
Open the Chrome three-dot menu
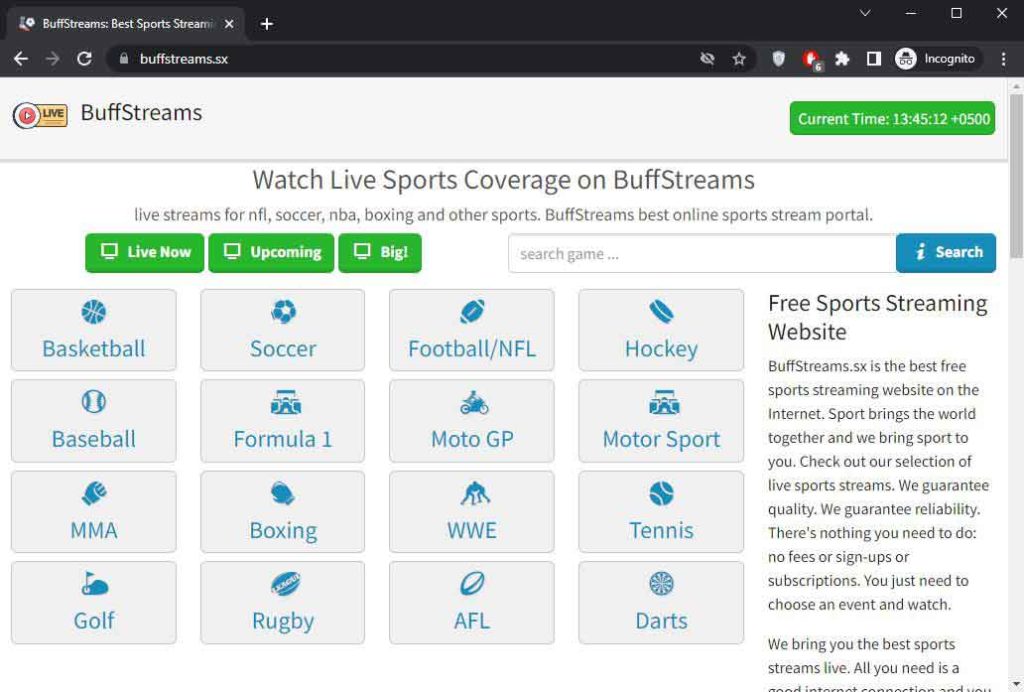[1004, 59]
